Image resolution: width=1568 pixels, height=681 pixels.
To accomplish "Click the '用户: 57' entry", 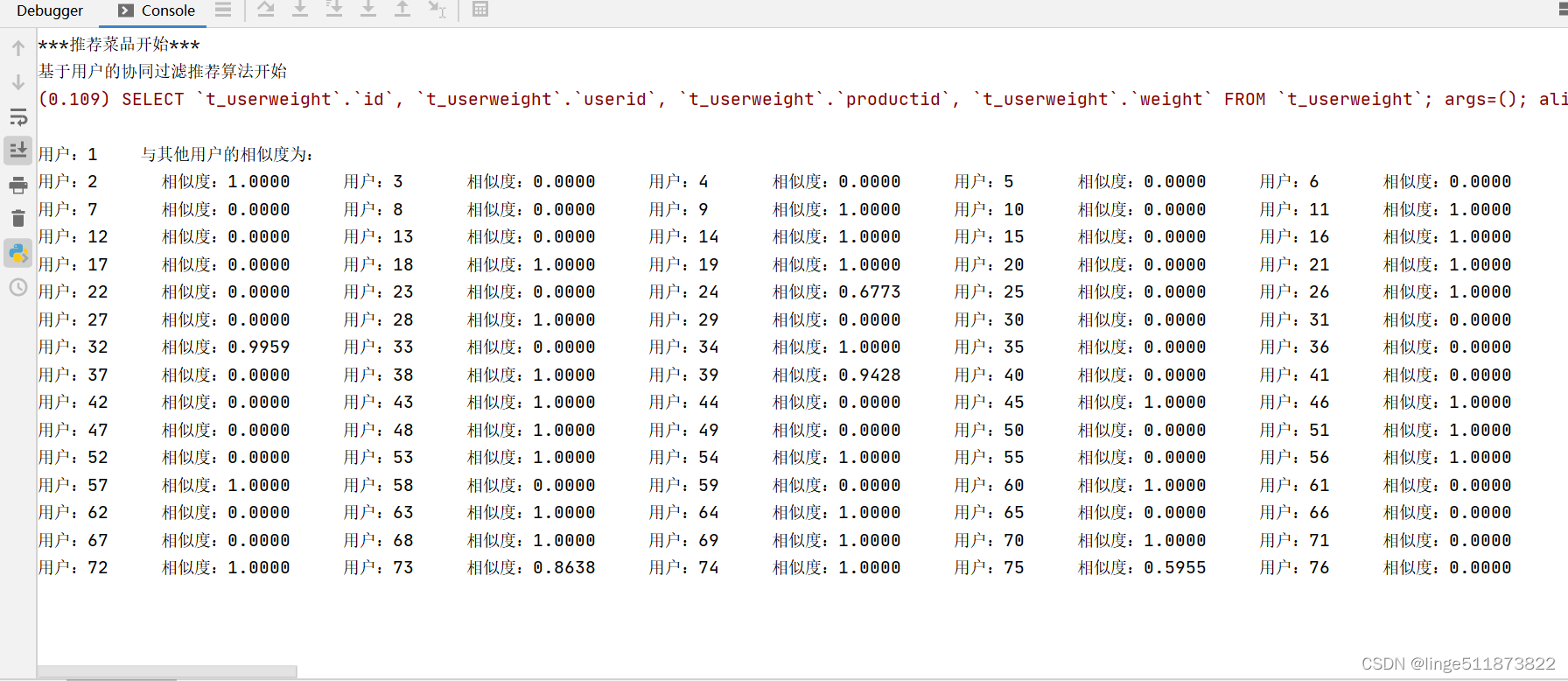I will pyautogui.click(x=73, y=485).
